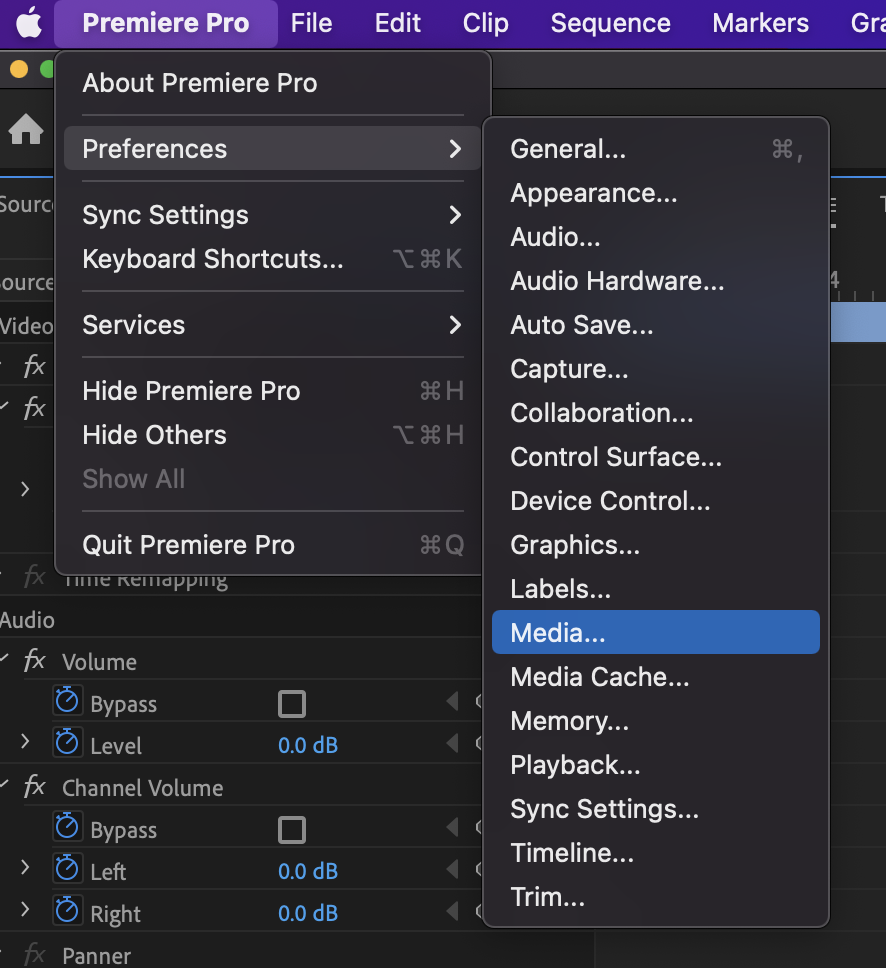Toggle Left channel stopwatch animation
This screenshot has height=968, width=886.
(x=67, y=869)
